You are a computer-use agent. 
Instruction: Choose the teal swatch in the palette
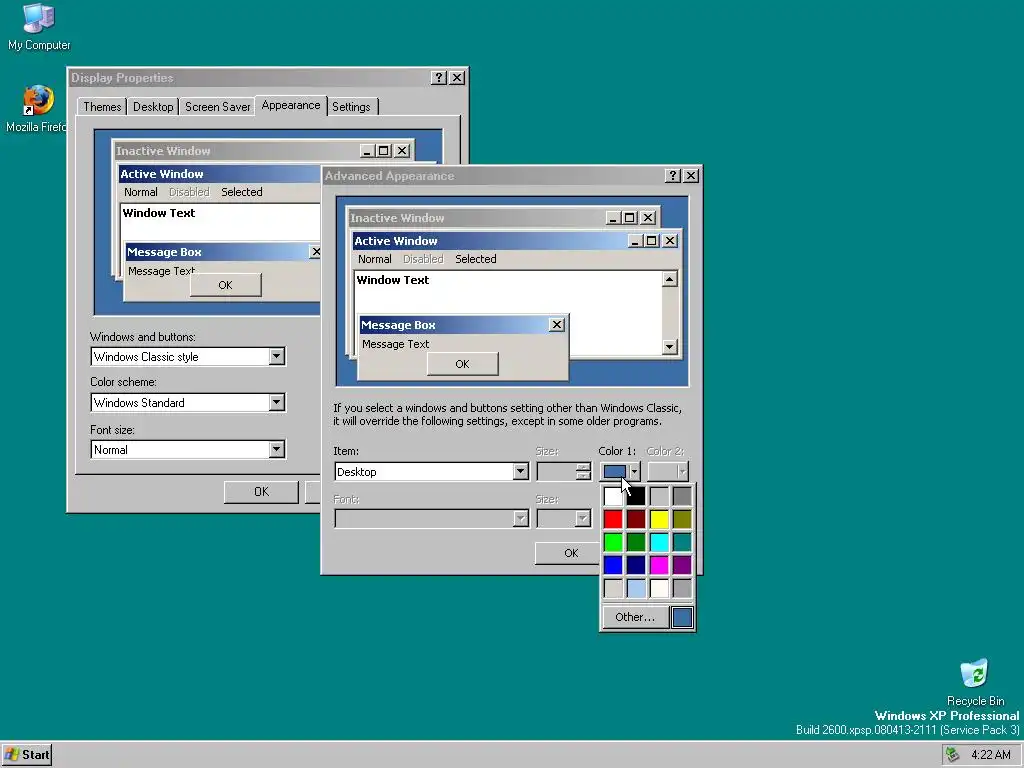[682, 542]
